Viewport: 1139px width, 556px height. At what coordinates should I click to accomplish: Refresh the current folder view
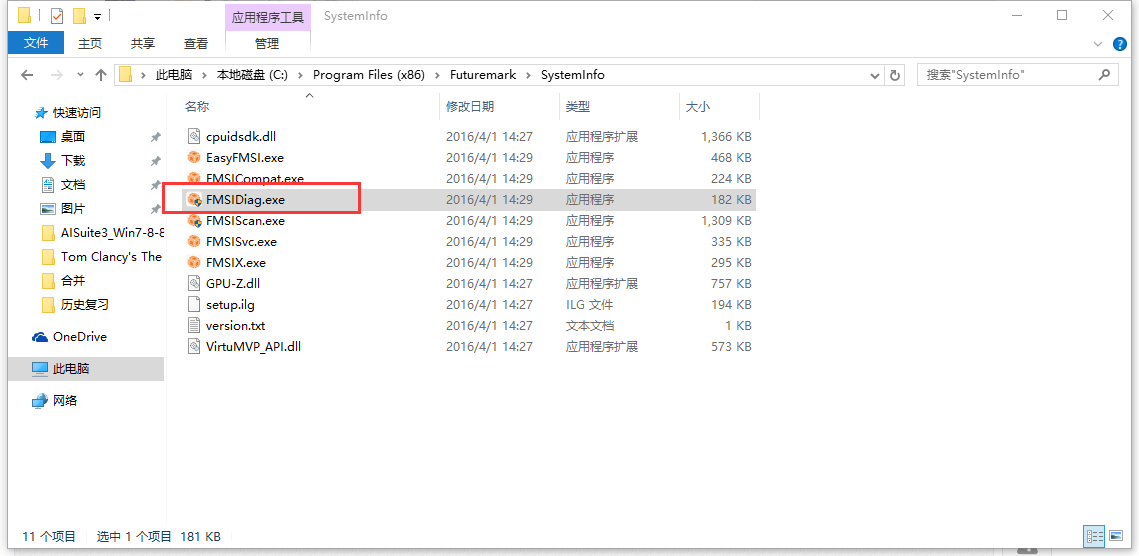click(895, 75)
